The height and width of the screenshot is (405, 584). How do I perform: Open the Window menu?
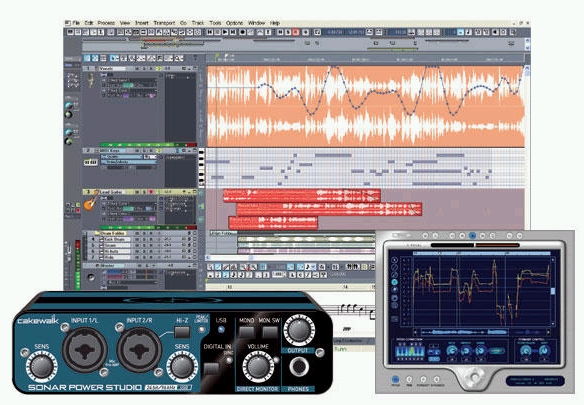coord(257,23)
